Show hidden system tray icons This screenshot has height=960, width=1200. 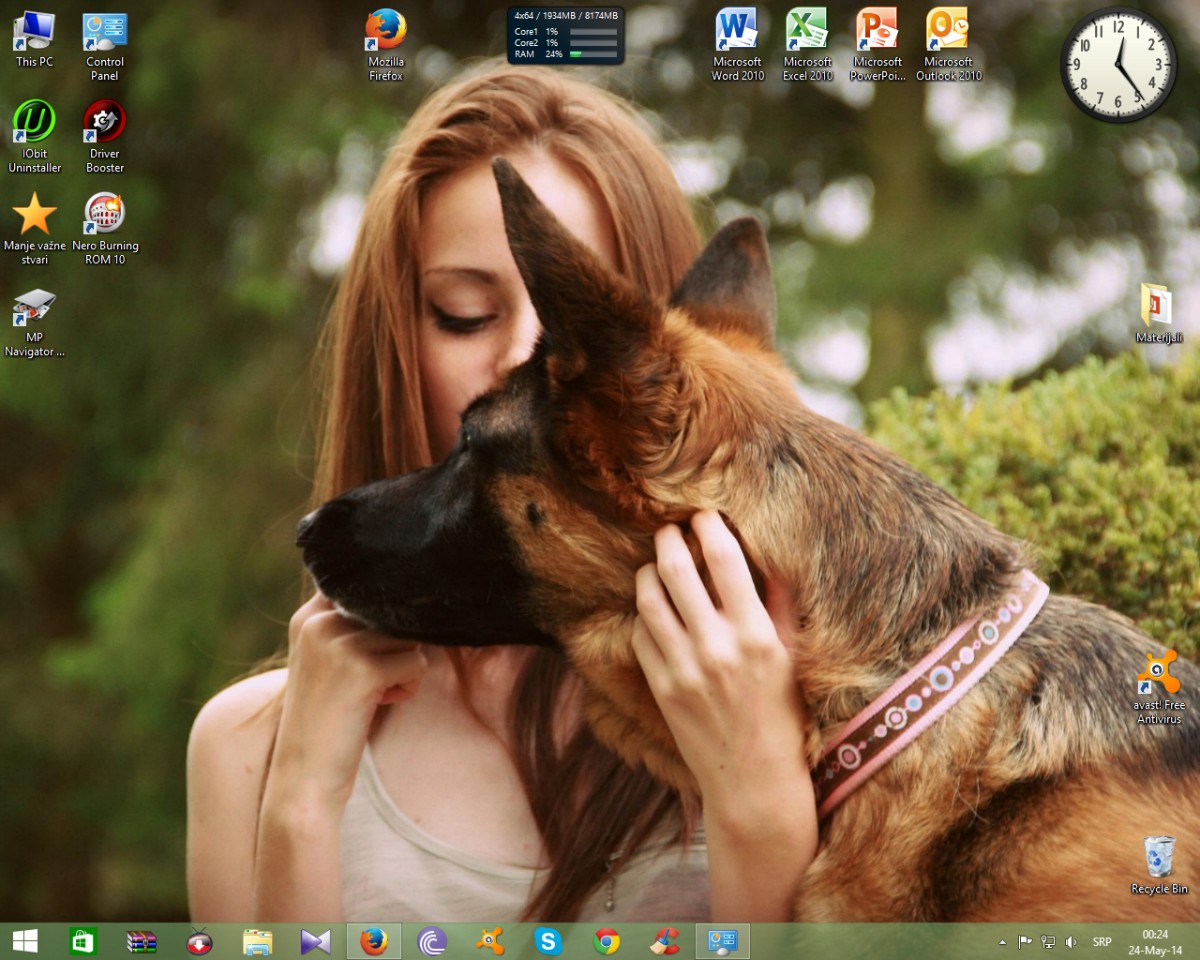(x=1002, y=942)
